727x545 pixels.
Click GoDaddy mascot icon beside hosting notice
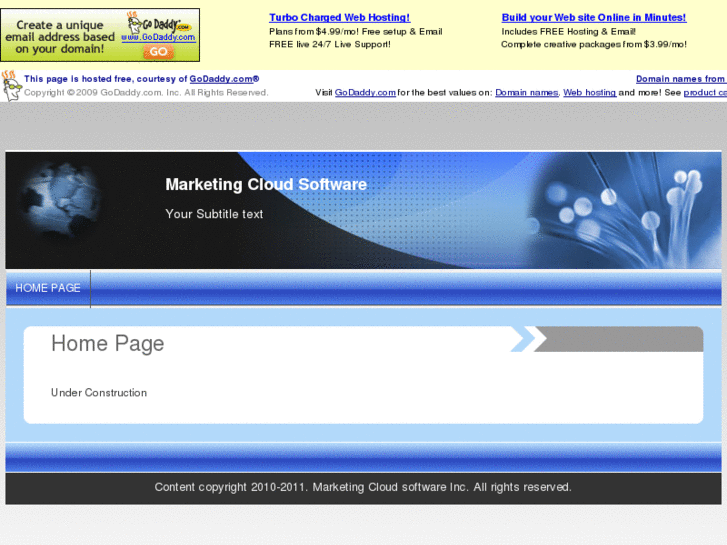(11, 86)
